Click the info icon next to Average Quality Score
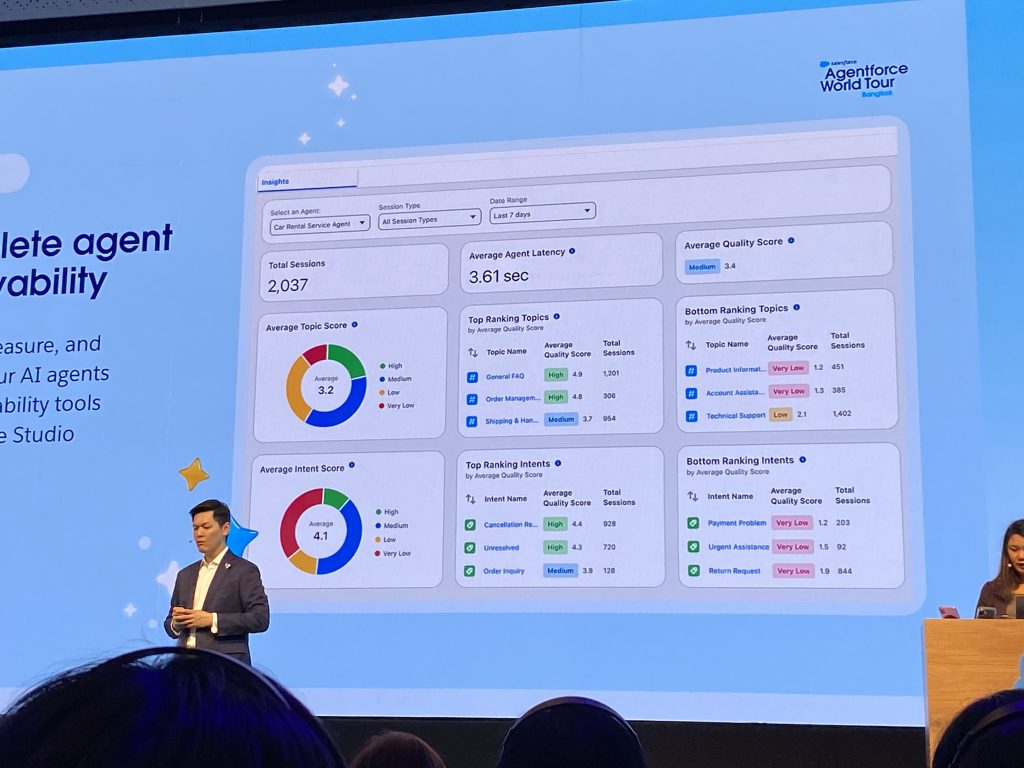Screen dimensions: 1024x768 click(791, 241)
